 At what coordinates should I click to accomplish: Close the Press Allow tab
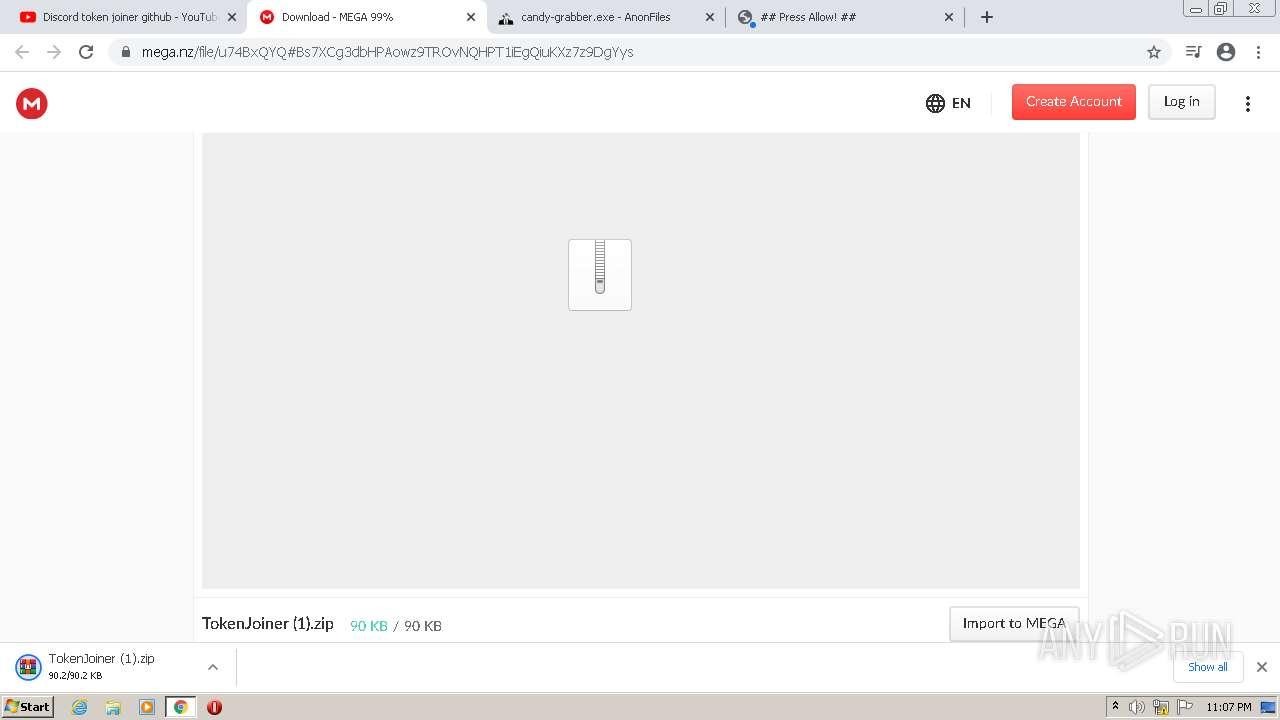click(949, 17)
